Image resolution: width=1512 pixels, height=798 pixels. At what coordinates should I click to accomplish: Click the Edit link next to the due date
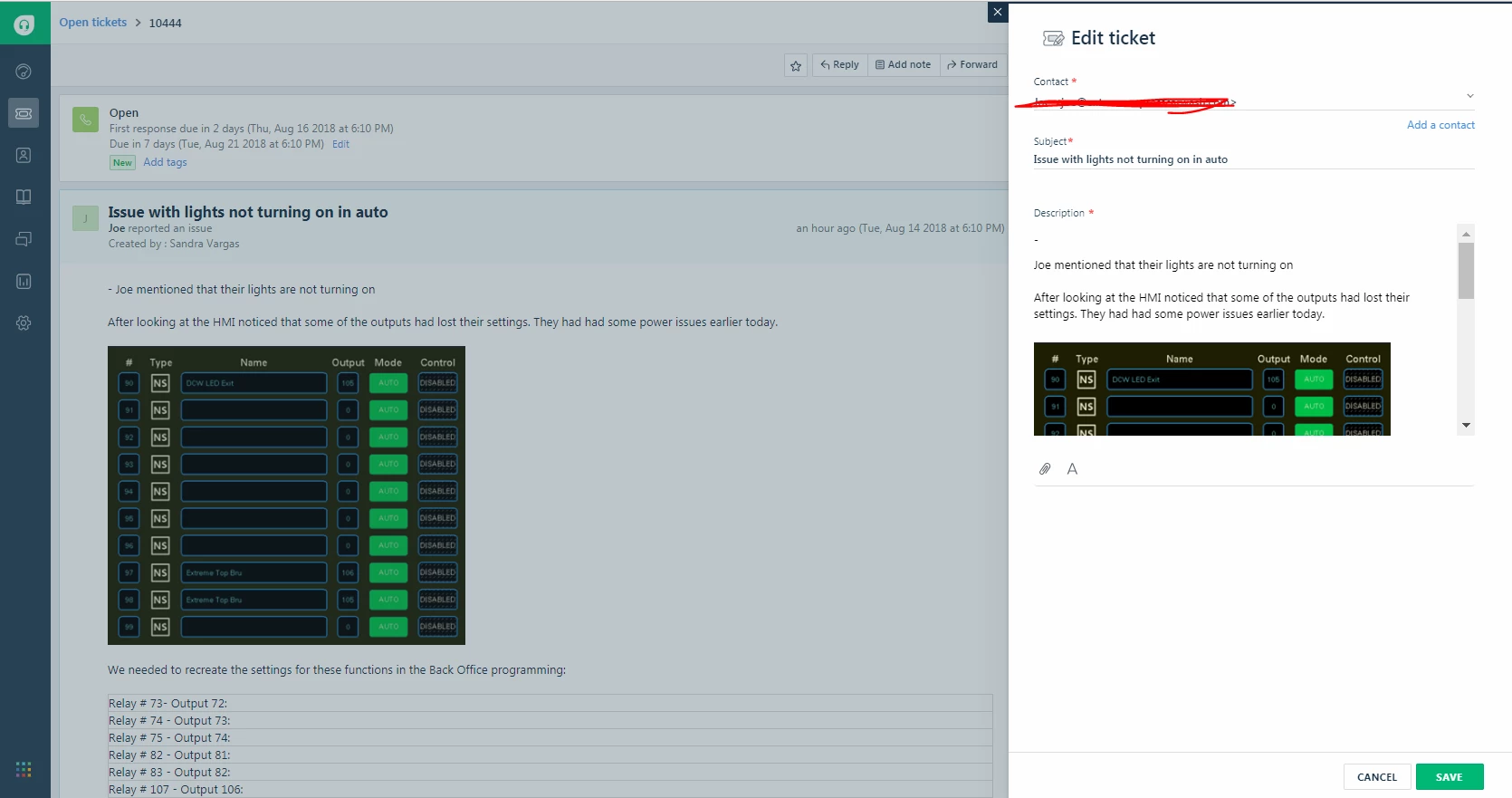340,144
